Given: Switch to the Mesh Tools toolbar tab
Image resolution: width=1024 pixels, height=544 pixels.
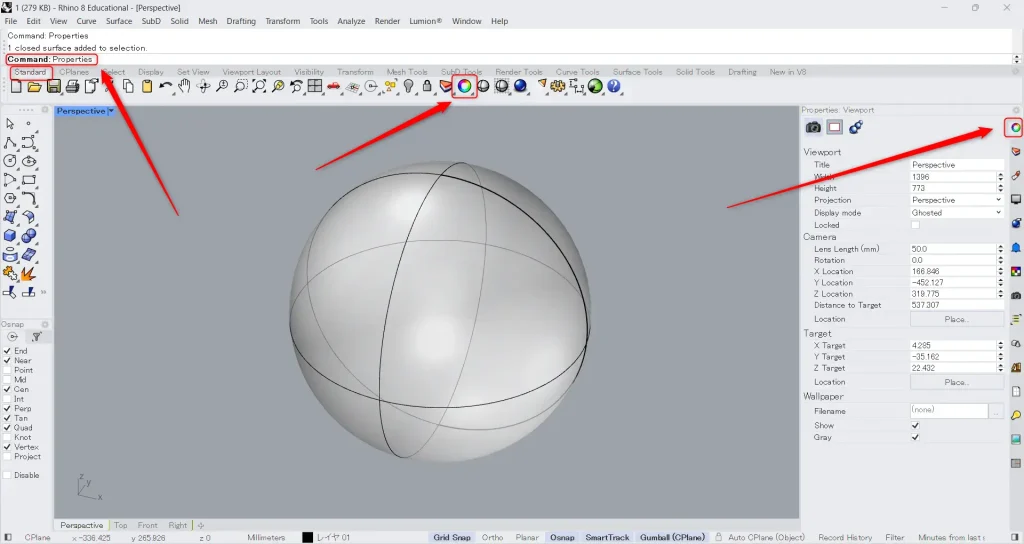Looking at the screenshot, I should coord(407,72).
